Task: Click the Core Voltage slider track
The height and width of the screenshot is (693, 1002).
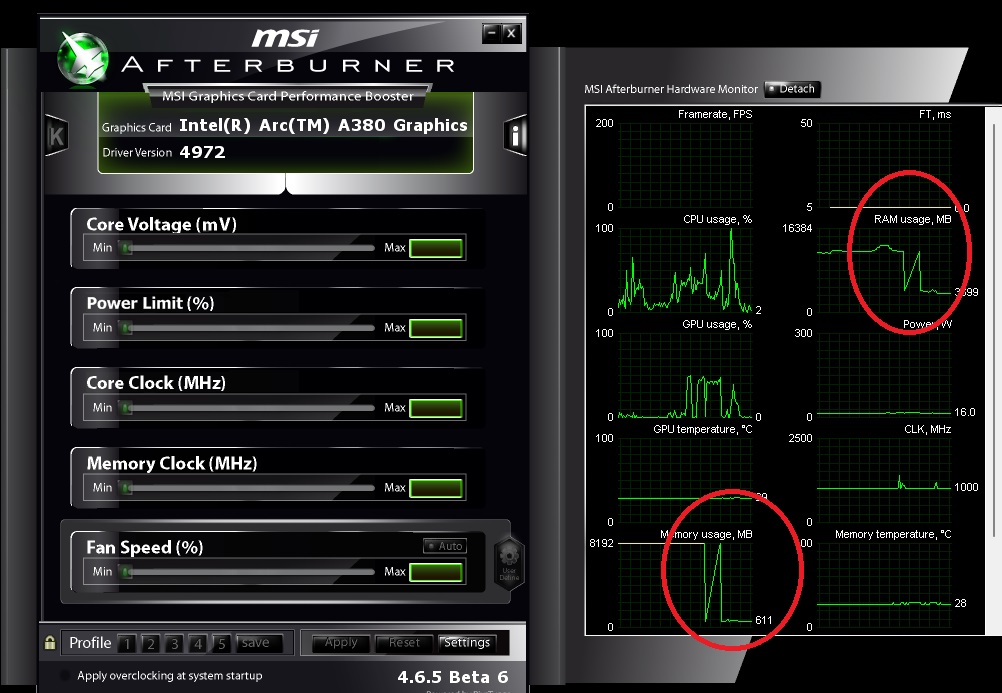Action: click(248, 248)
